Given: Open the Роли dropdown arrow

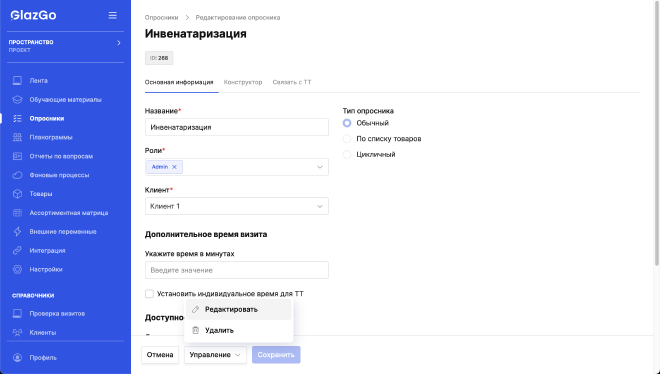Looking at the screenshot, I should click(320, 167).
